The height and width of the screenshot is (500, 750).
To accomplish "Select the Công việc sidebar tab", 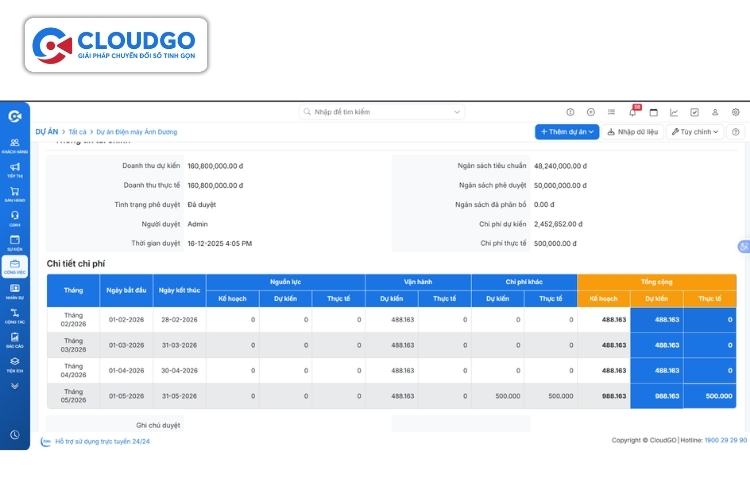I will tap(15, 267).
